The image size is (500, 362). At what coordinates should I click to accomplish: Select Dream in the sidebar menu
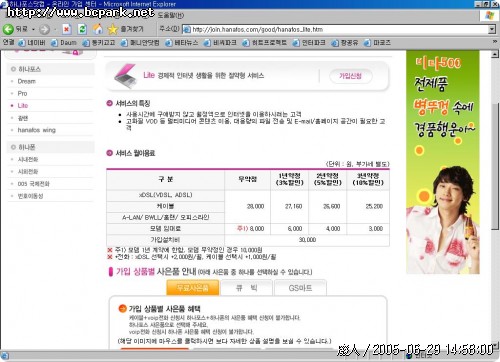tap(27, 81)
